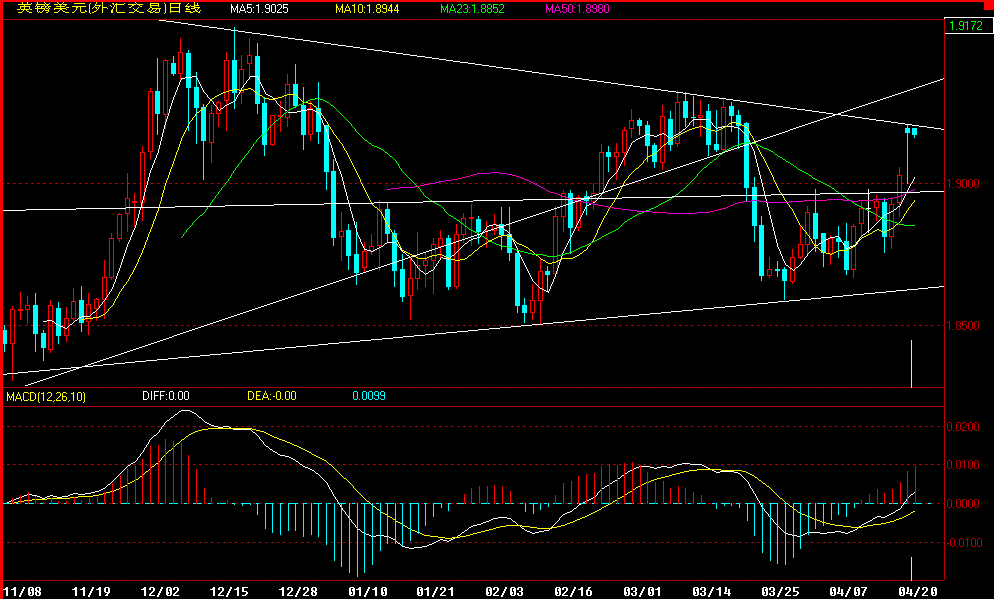Click the MA10:1.8944 indicator label

pyautogui.click(x=367, y=8)
